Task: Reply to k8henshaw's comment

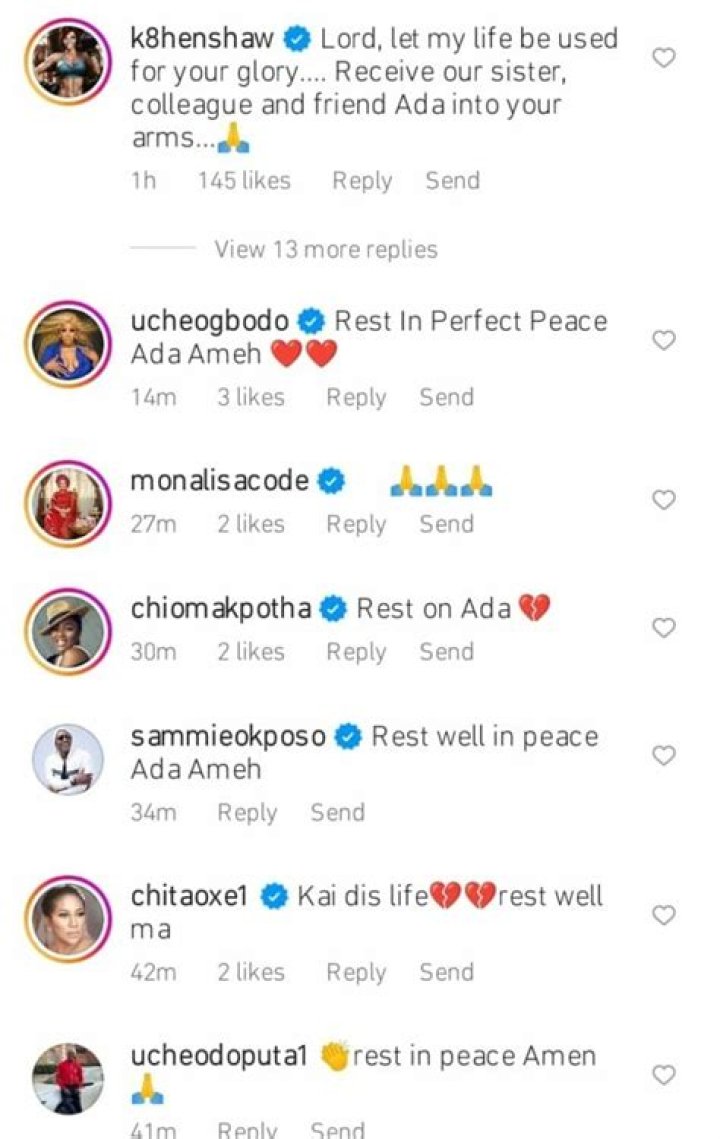Action: 362,181
